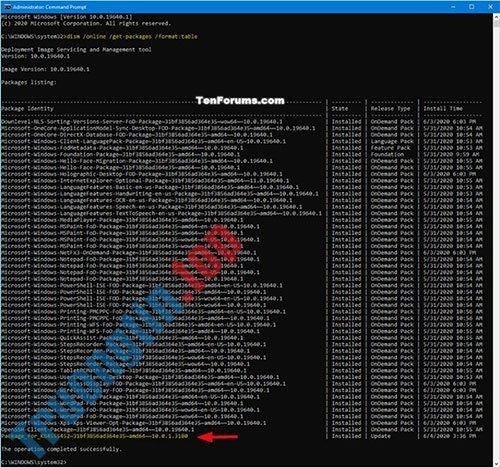This screenshot has height=467, width=500.
Task: Click the Update release type cell
Action: pyautogui.click(x=380, y=436)
